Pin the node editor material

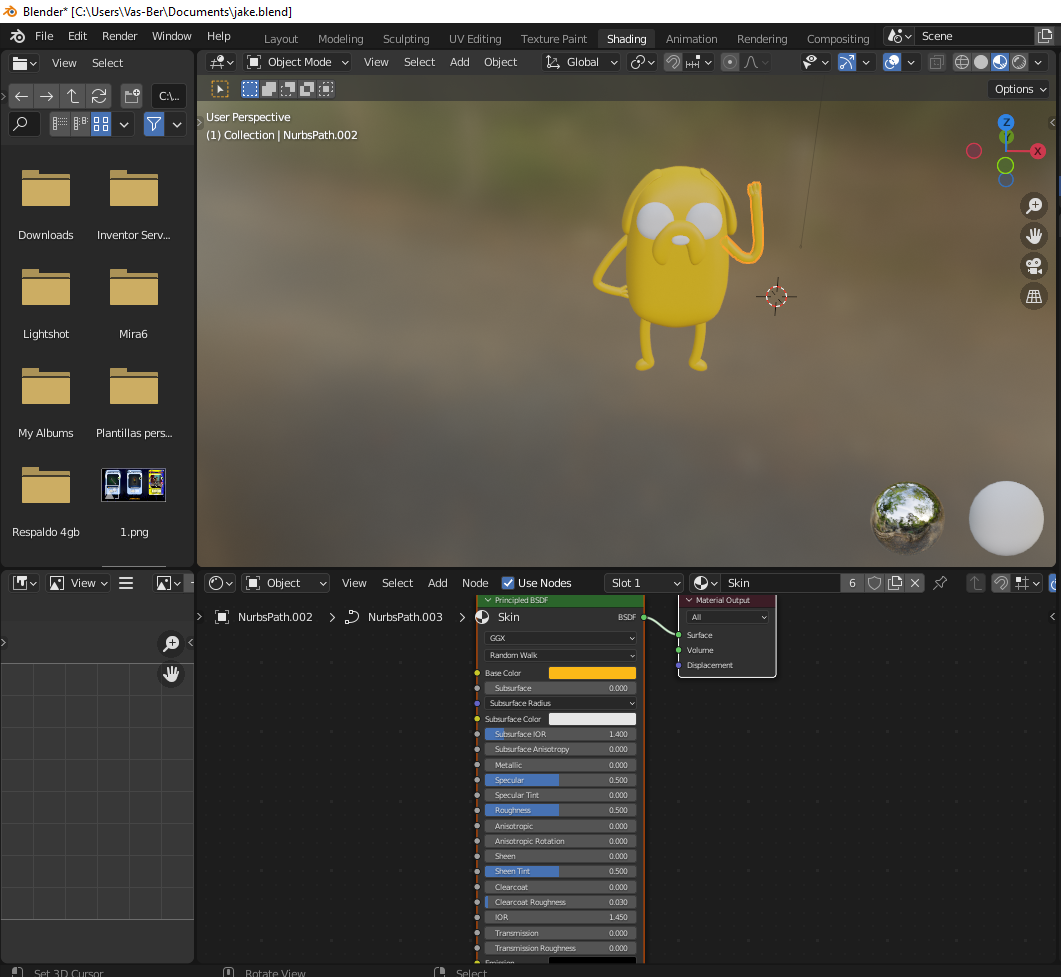click(x=940, y=583)
